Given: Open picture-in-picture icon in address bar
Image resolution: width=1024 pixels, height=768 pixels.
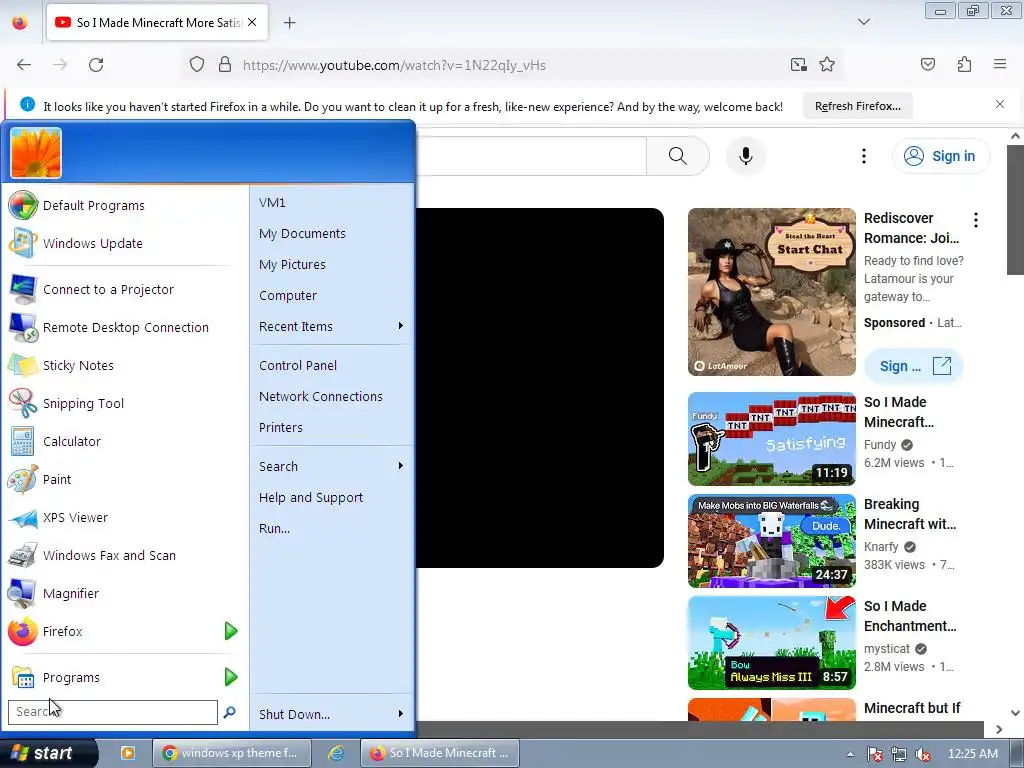Looking at the screenshot, I should click(x=798, y=65).
